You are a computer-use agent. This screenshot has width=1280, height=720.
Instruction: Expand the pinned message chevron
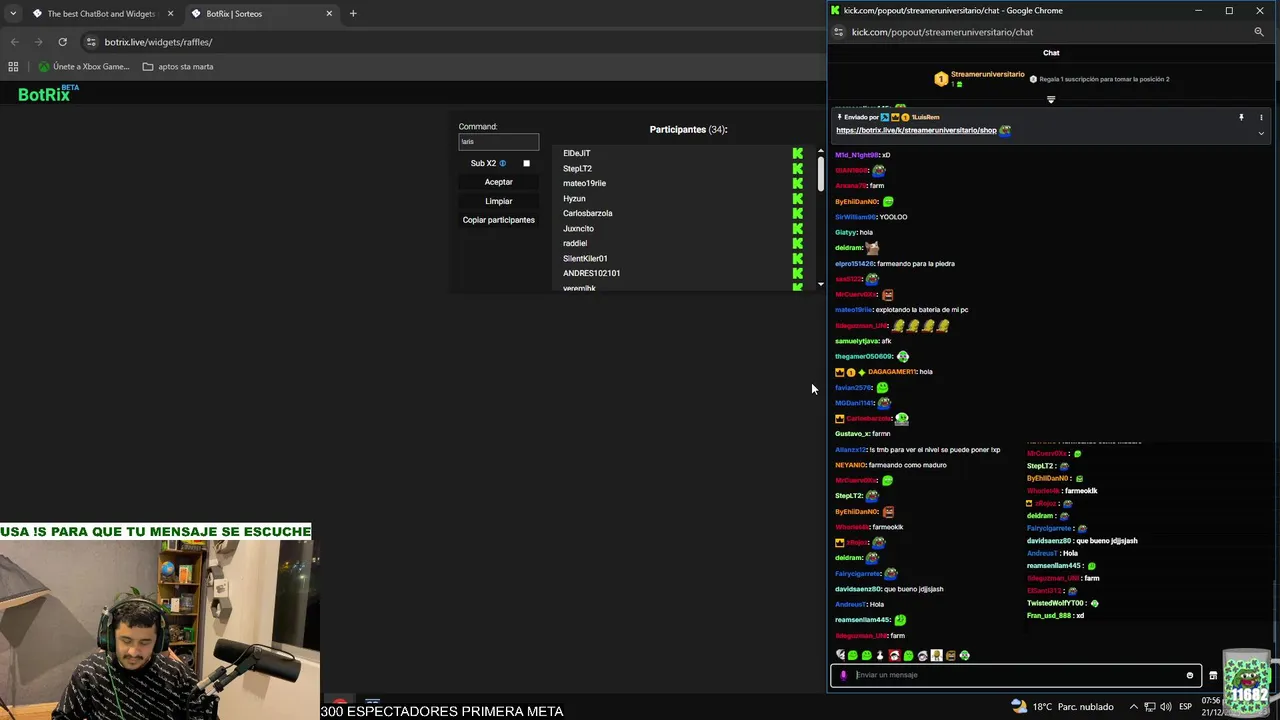pos(1261,133)
